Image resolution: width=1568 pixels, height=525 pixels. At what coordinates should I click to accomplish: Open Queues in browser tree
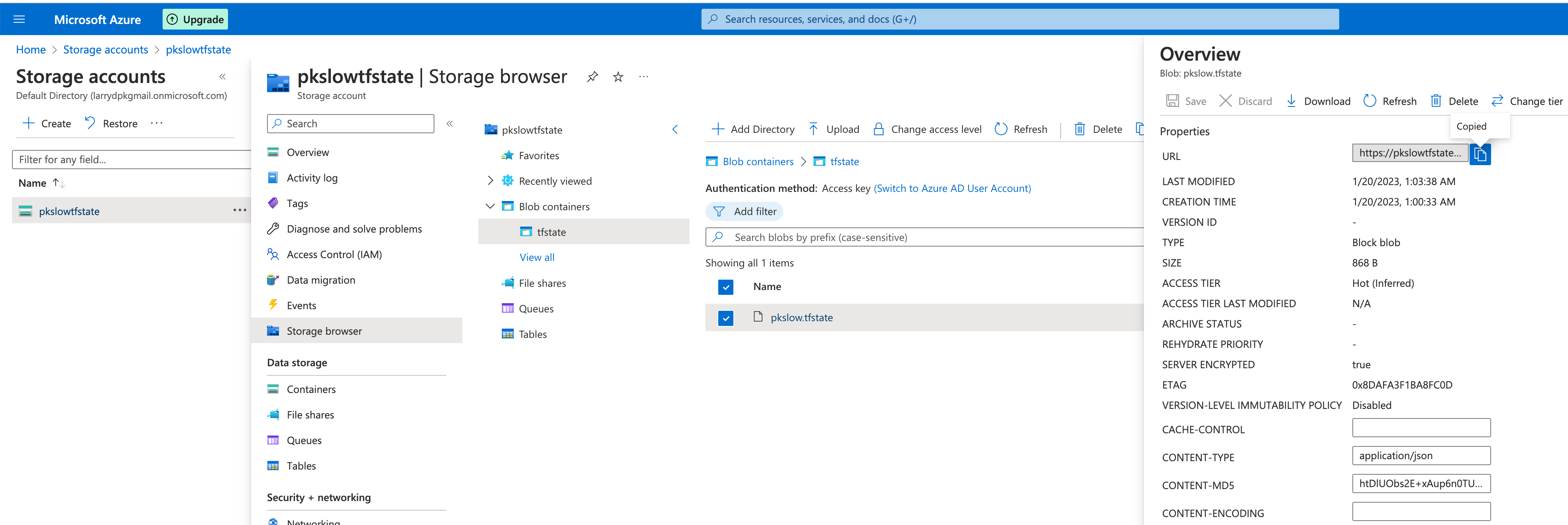click(x=536, y=309)
